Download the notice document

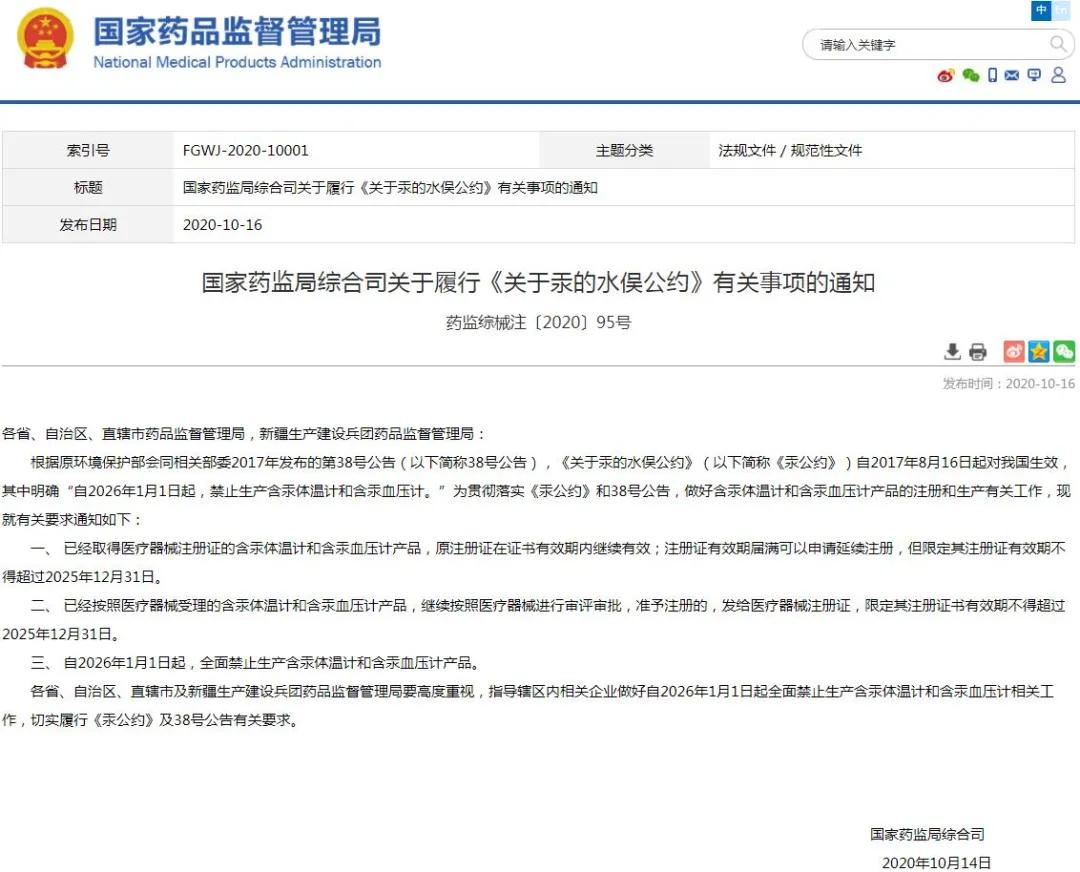(952, 351)
